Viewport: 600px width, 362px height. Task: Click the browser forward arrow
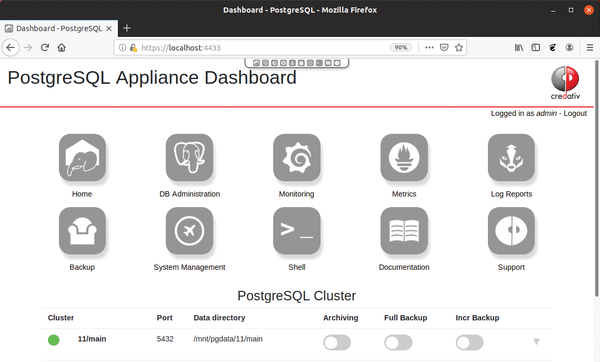[x=28, y=48]
